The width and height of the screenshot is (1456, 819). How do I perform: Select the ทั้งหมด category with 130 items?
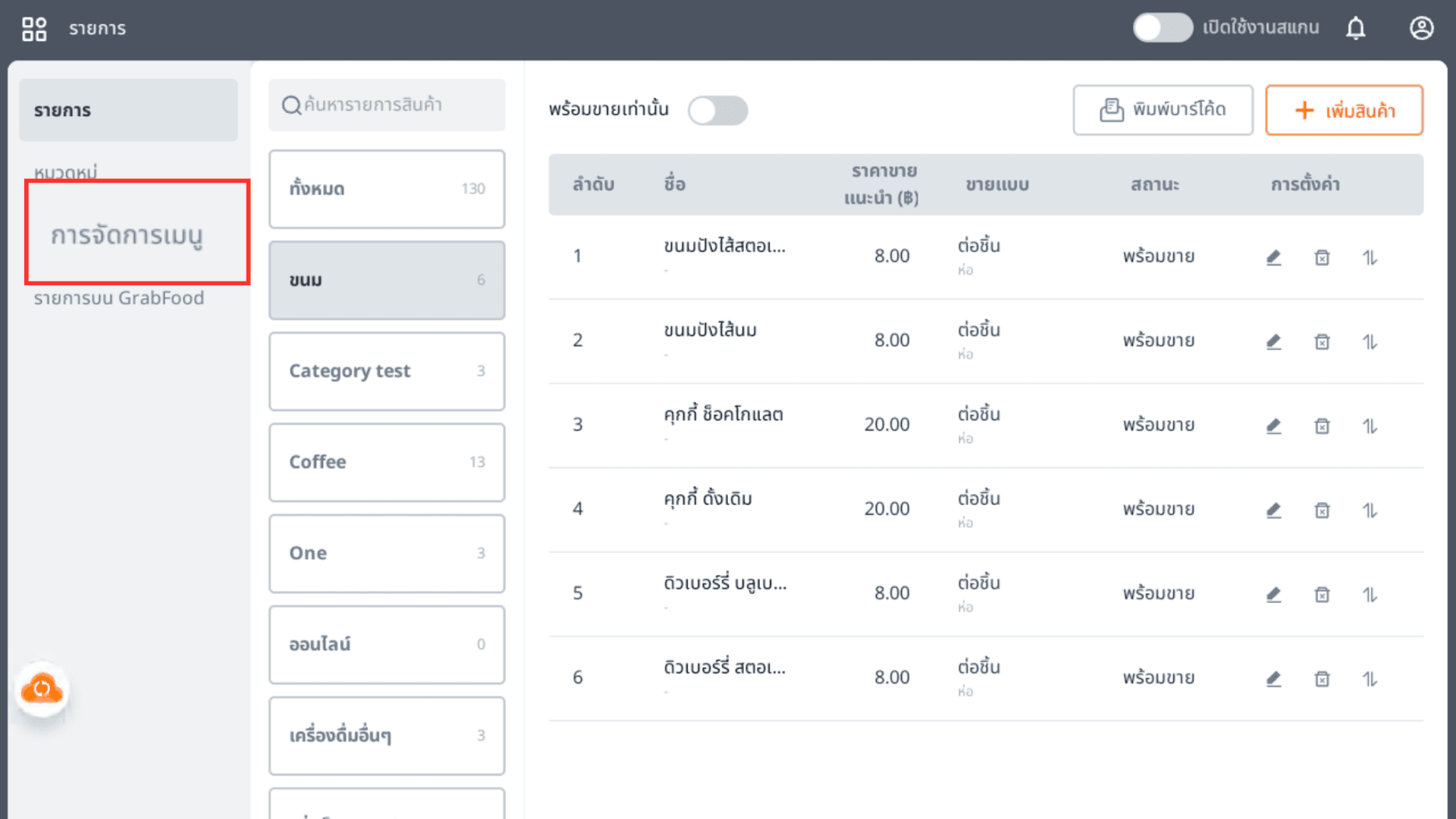point(387,189)
